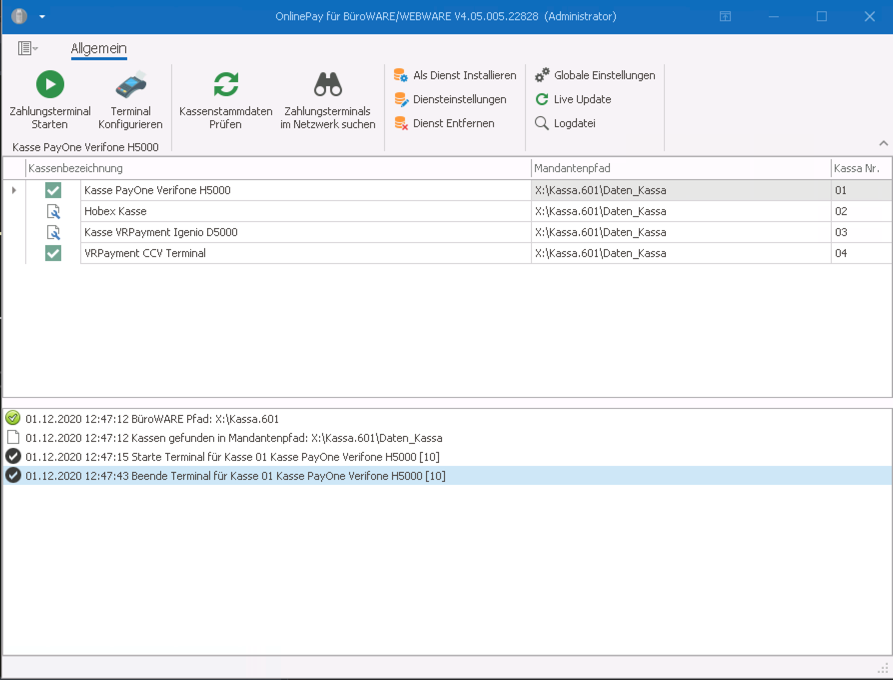Click the window resize grip in status bar
The height and width of the screenshot is (680, 893).
click(883, 669)
